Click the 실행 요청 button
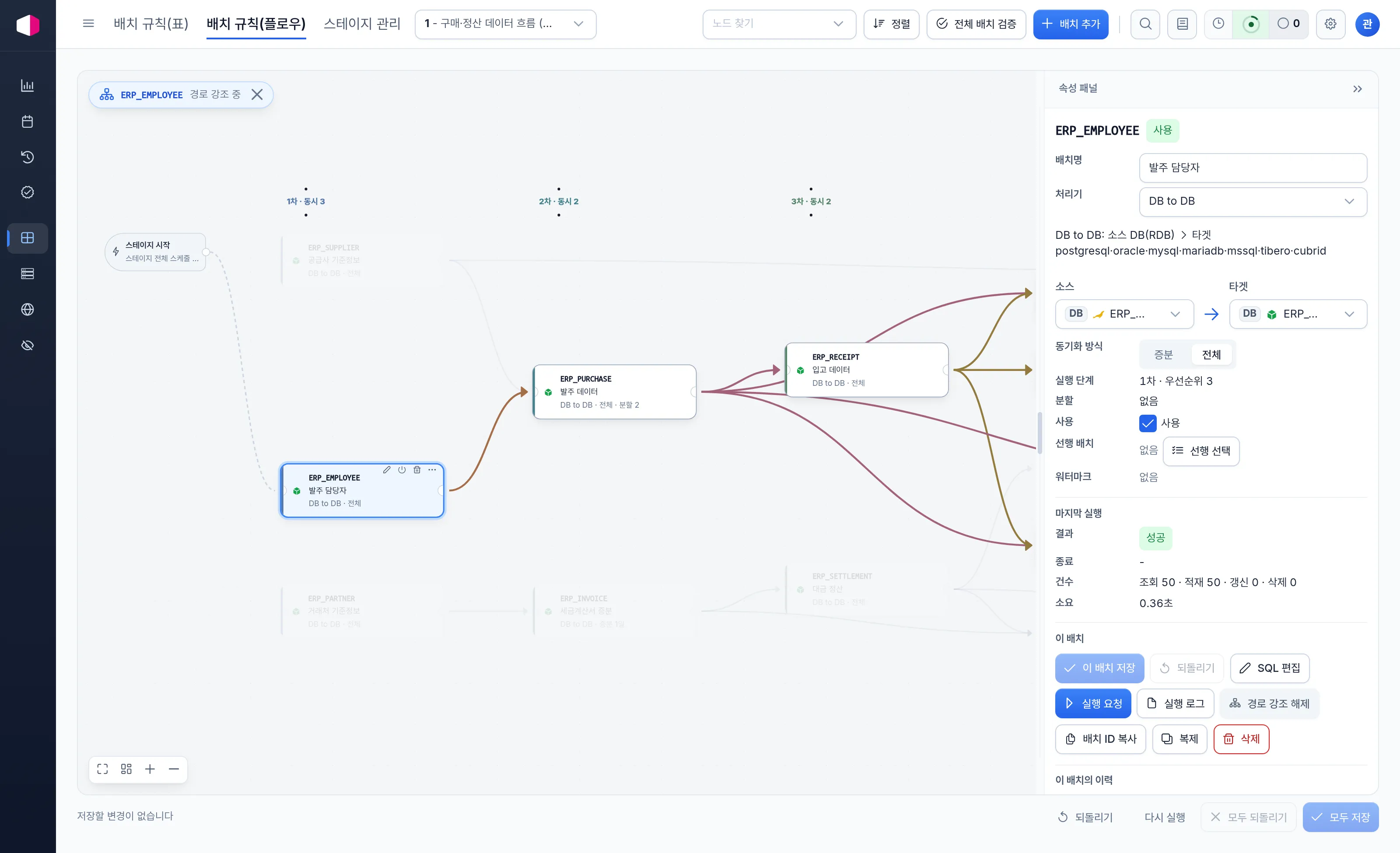This screenshot has width=1400, height=853. tap(1092, 703)
